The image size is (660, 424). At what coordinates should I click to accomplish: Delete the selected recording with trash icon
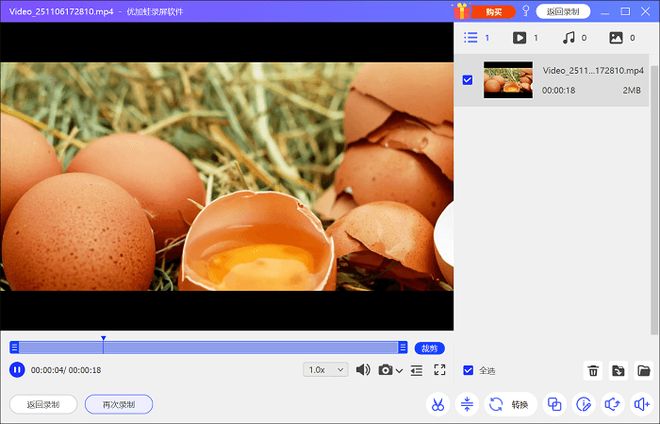pyautogui.click(x=593, y=371)
